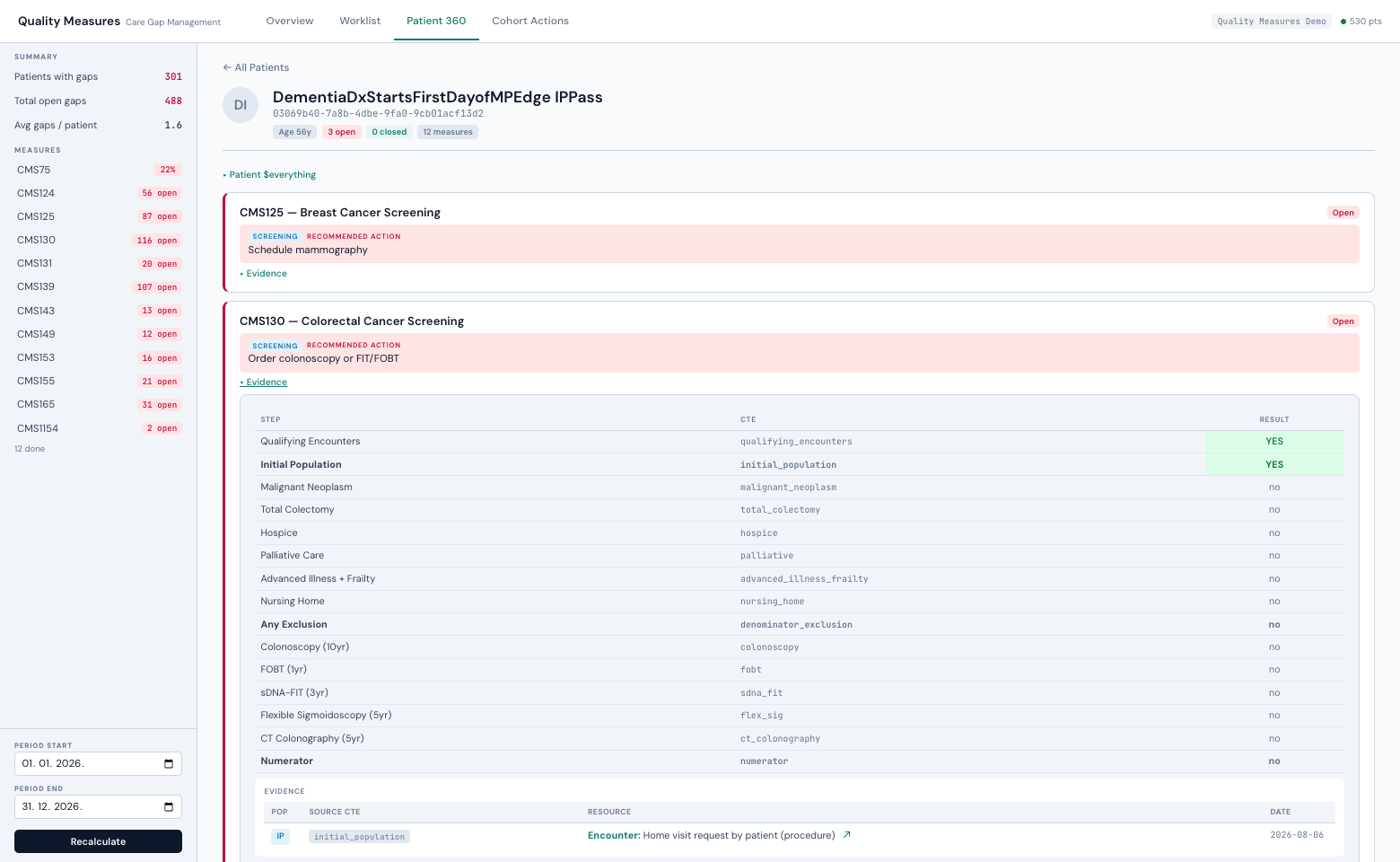Click the Flexible Sigmoidoscopy (5yr) step row
This screenshot has width=1400, height=862.
click(x=800, y=716)
